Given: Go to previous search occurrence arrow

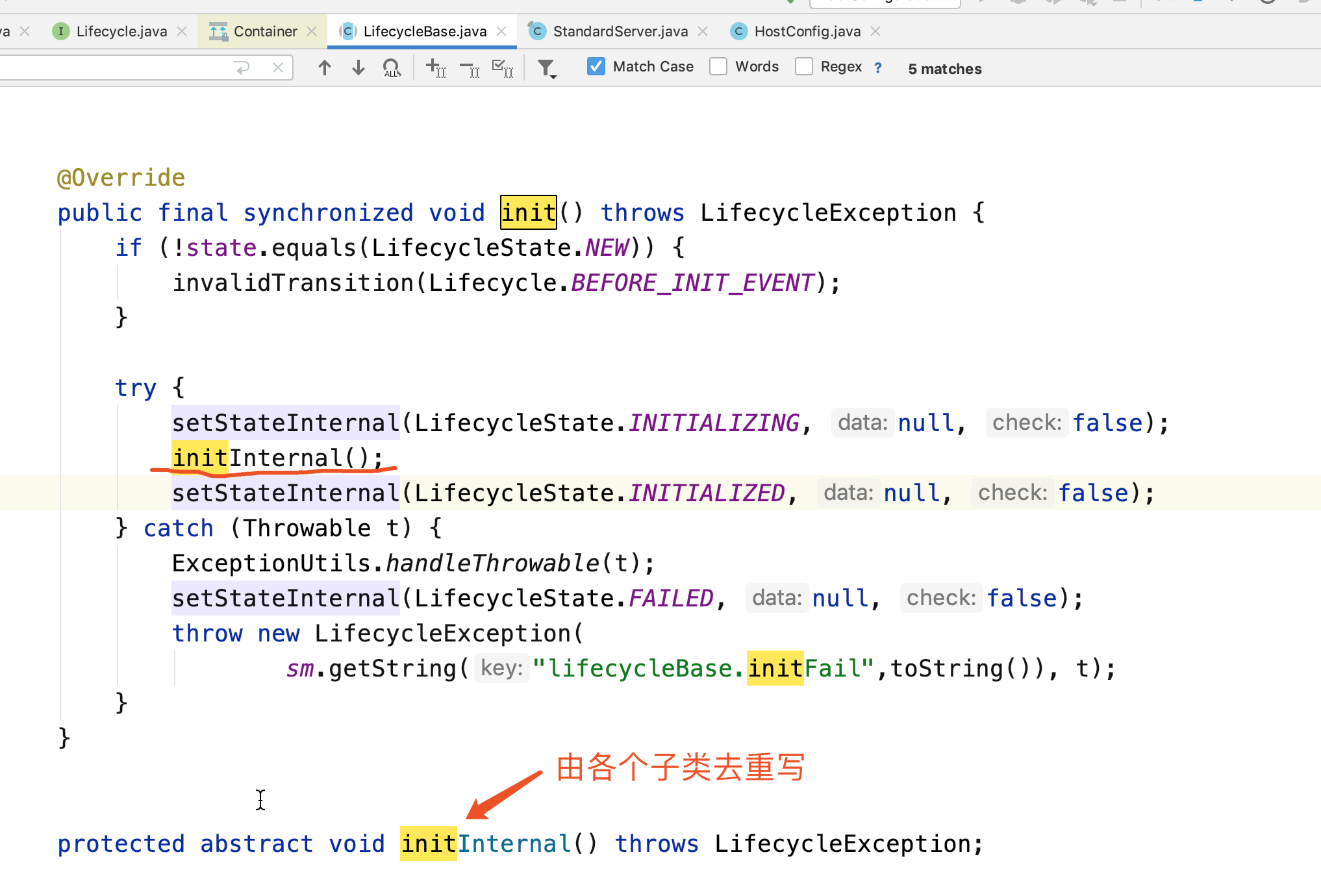Looking at the screenshot, I should click(325, 68).
